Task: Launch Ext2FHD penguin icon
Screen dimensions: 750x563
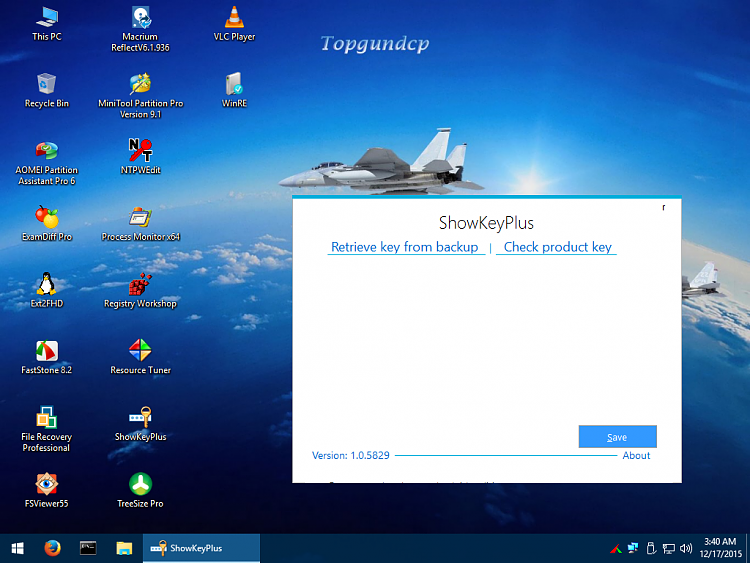Action: pos(46,290)
